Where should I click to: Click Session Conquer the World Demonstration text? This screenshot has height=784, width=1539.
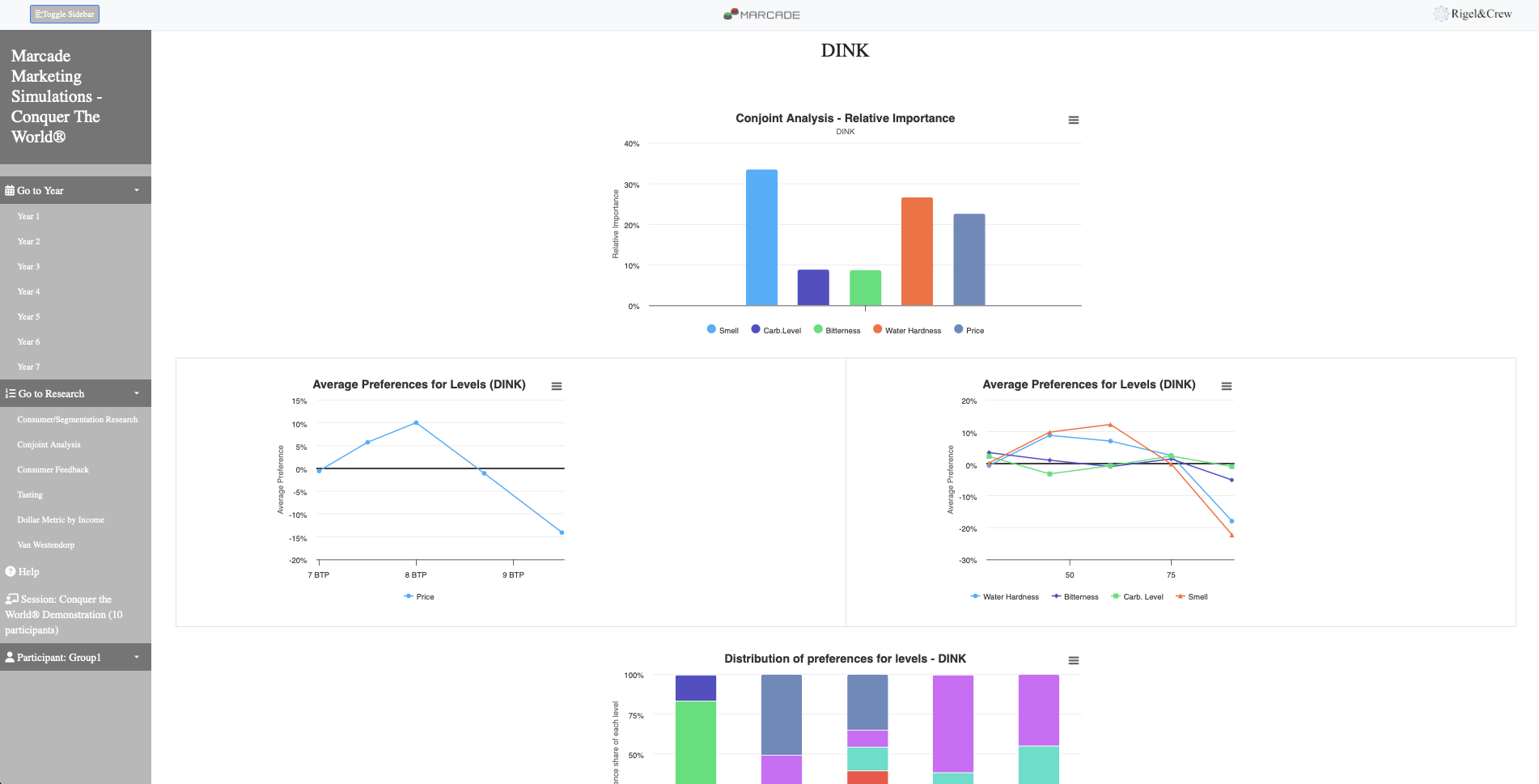pos(64,614)
